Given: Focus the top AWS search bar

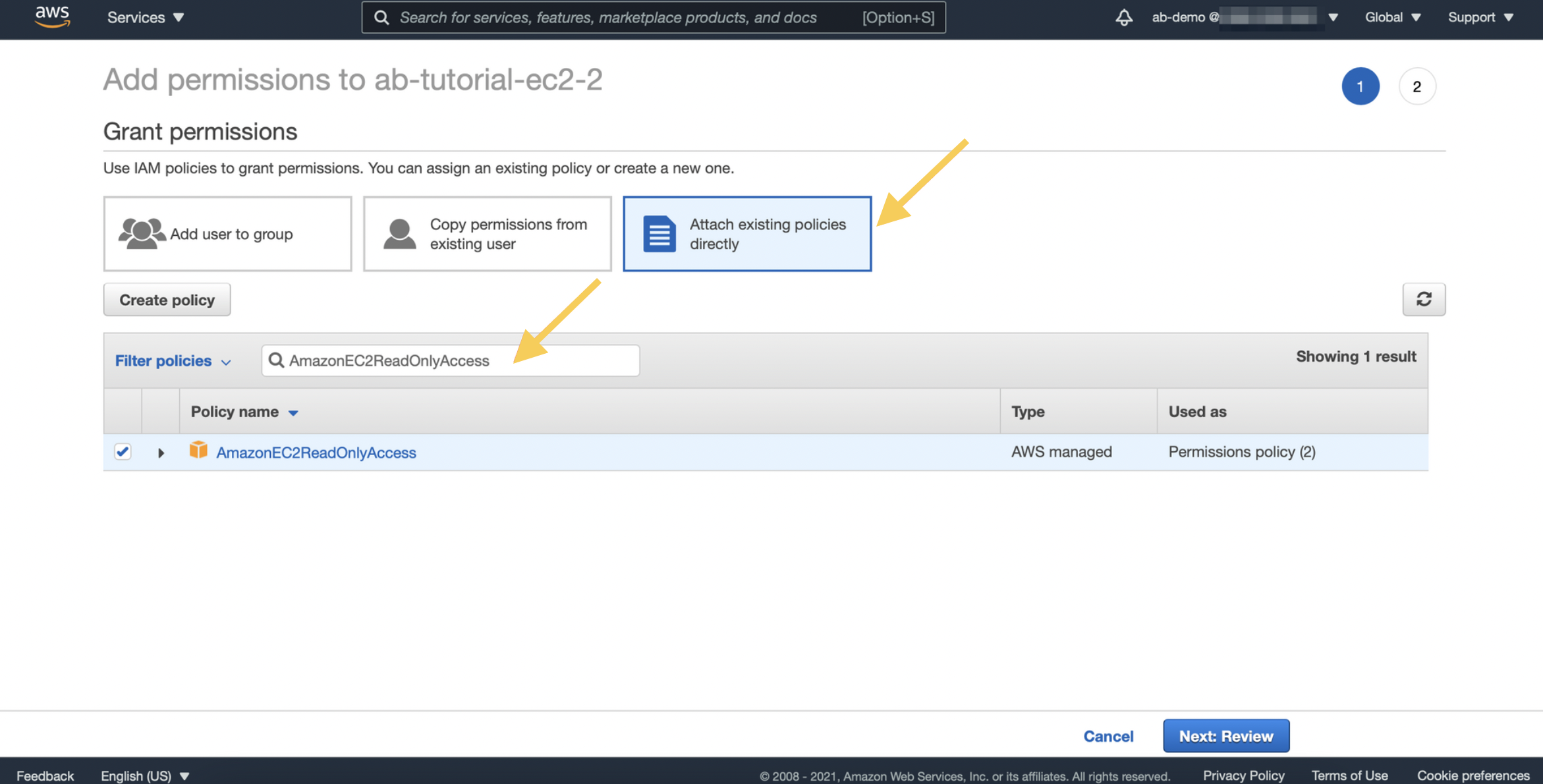Looking at the screenshot, I should [x=654, y=17].
